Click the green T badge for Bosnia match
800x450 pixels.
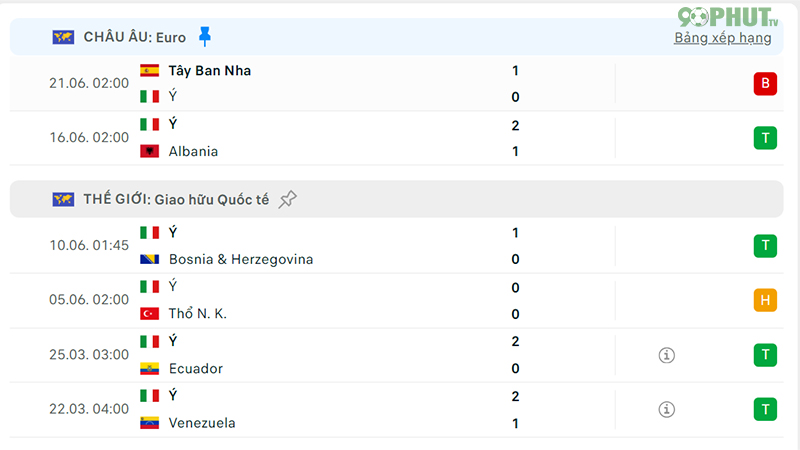[765, 246]
